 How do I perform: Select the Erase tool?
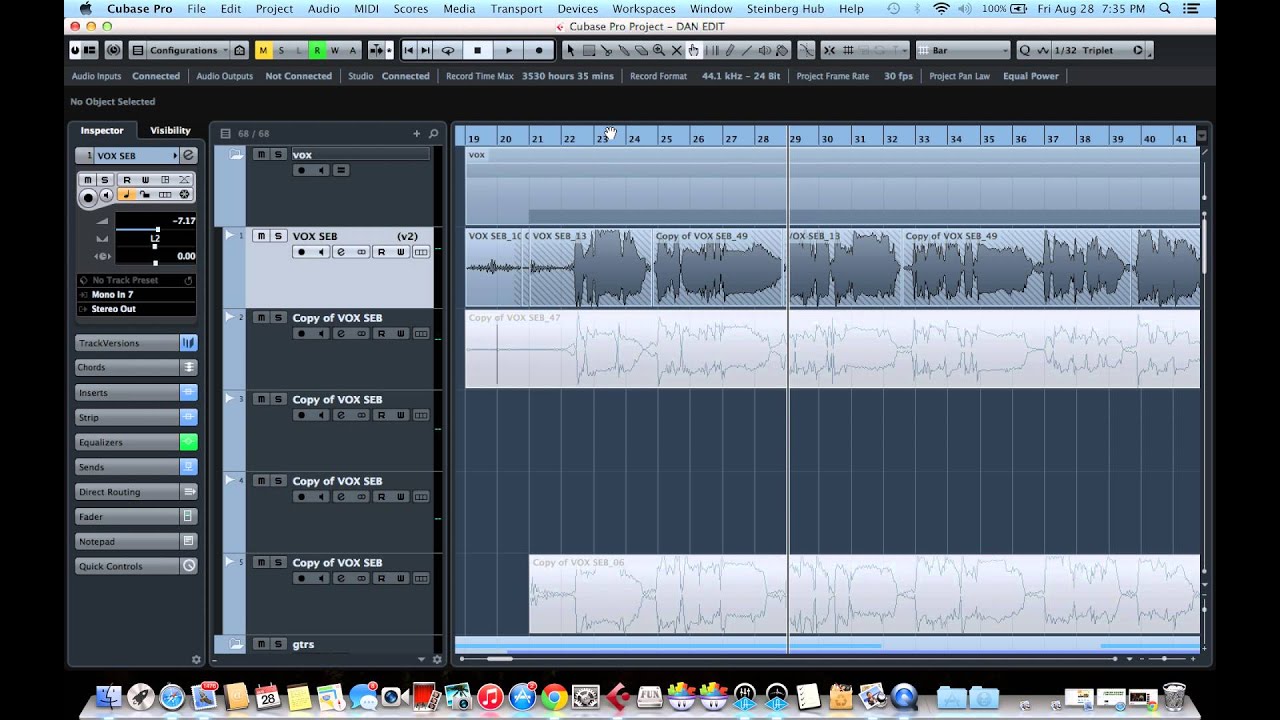click(x=641, y=50)
